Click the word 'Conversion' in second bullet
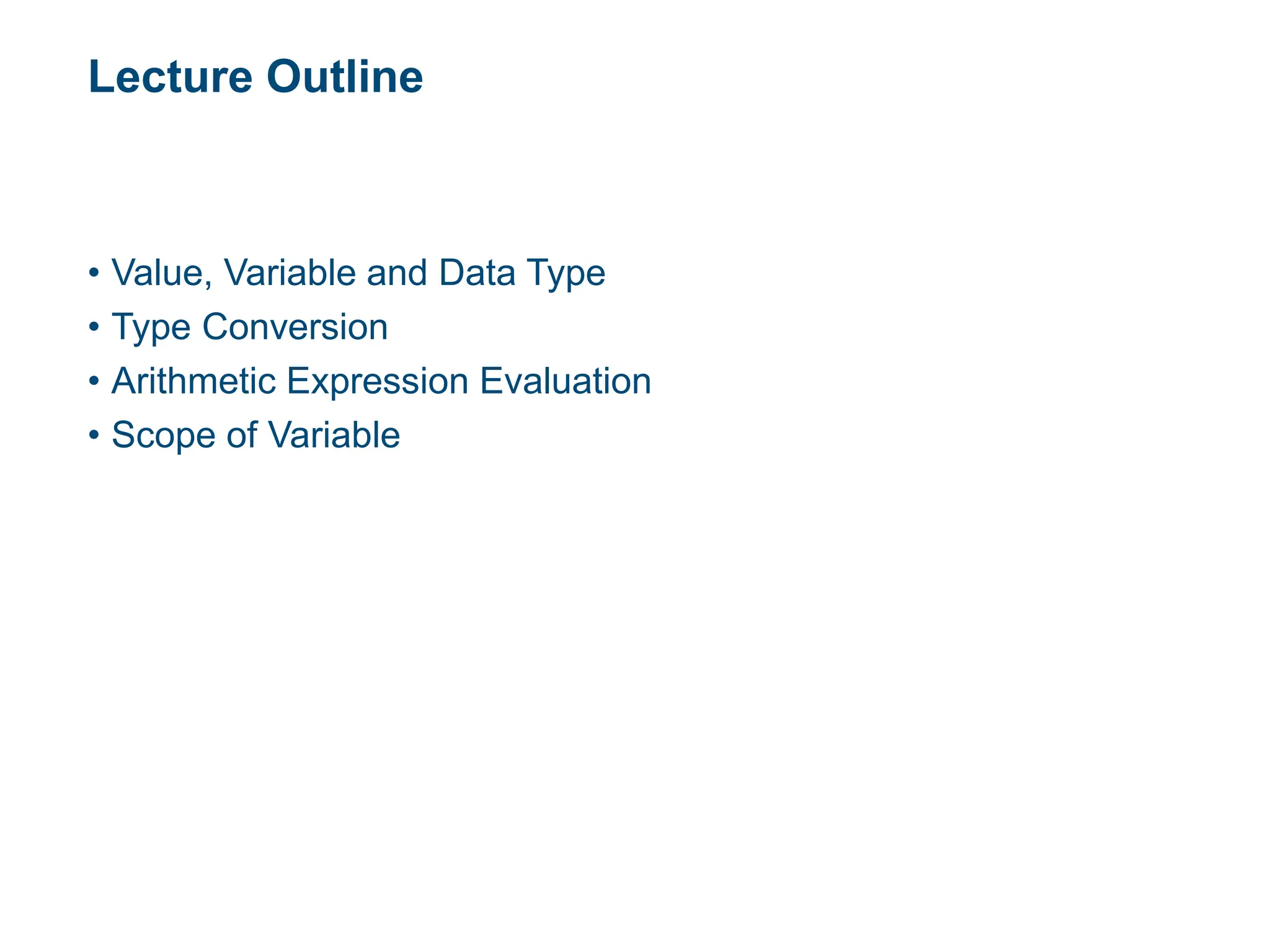The image size is (1270, 952). [295, 327]
